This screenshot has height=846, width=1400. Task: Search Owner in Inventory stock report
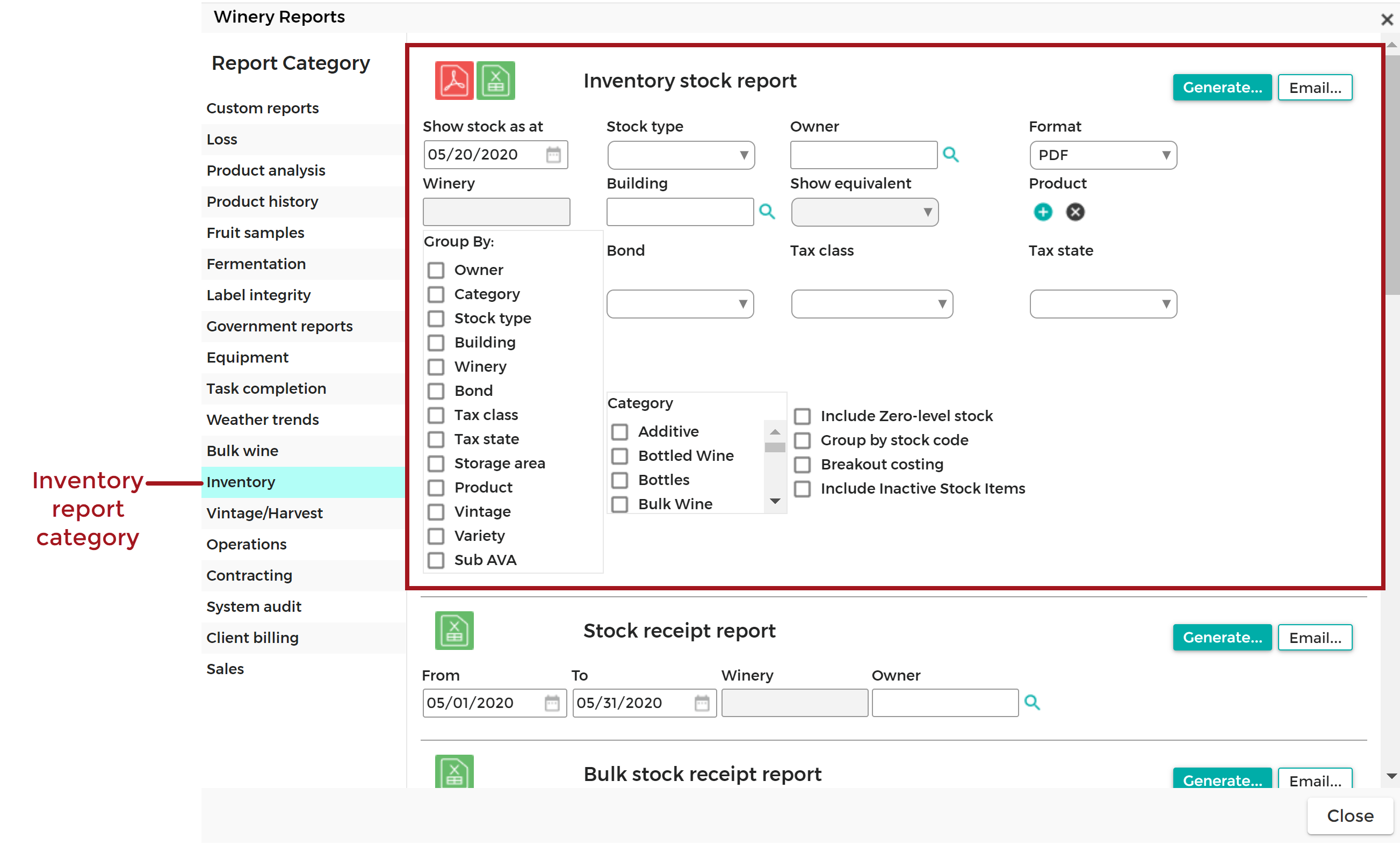[x=950, y=155]
